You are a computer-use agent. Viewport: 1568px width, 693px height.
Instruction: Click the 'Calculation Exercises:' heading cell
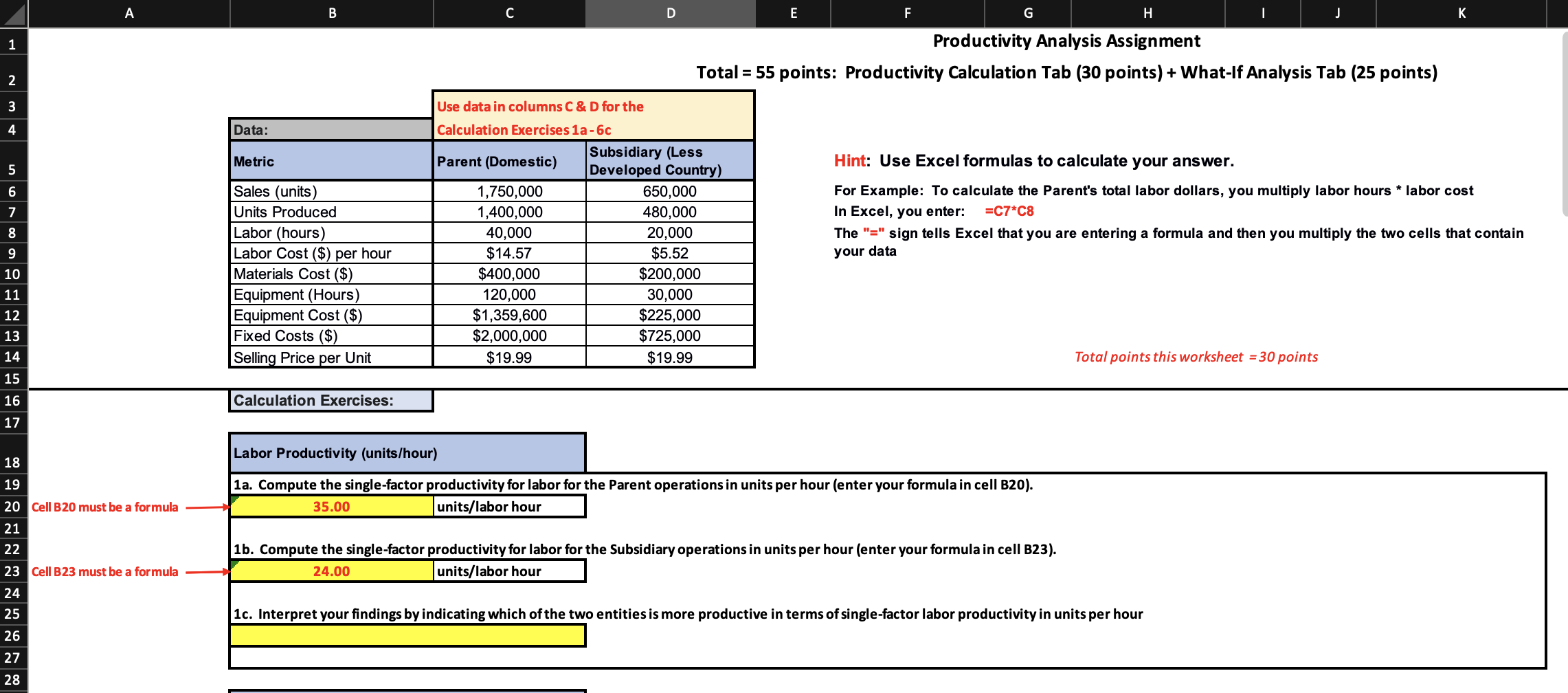[x=331, y=401]
